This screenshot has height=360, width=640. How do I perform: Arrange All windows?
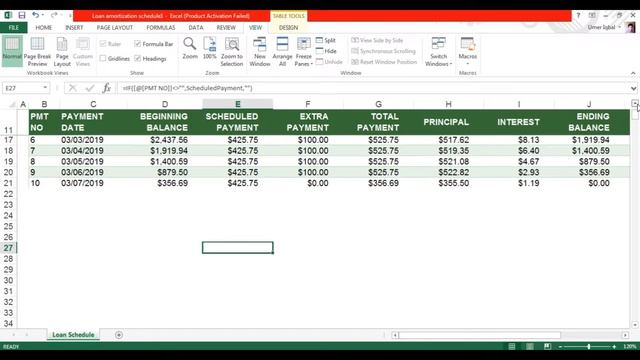[282, 51]
